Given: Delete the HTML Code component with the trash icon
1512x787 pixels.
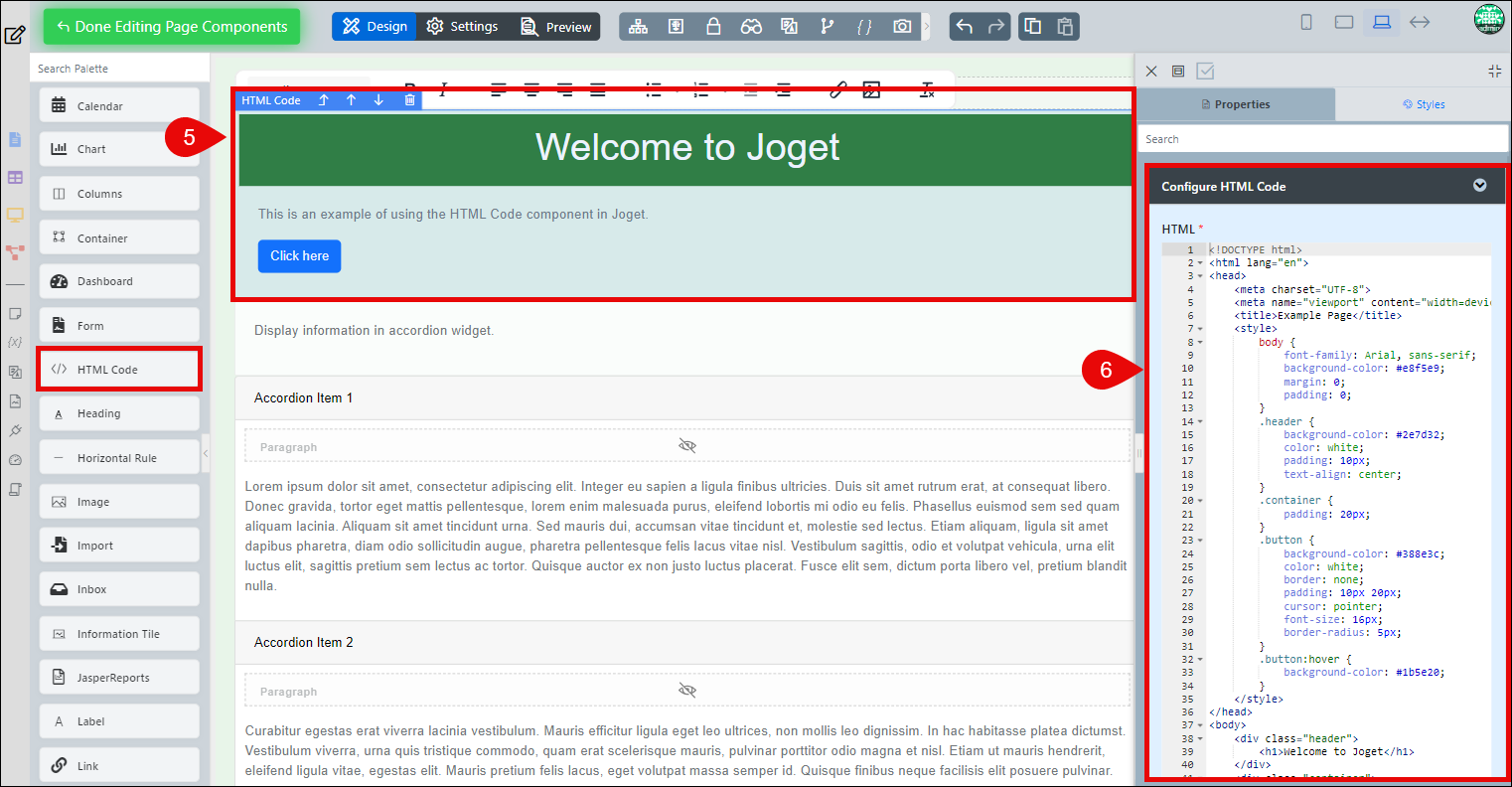Looking at the screenshot, I should pos(409,100).
